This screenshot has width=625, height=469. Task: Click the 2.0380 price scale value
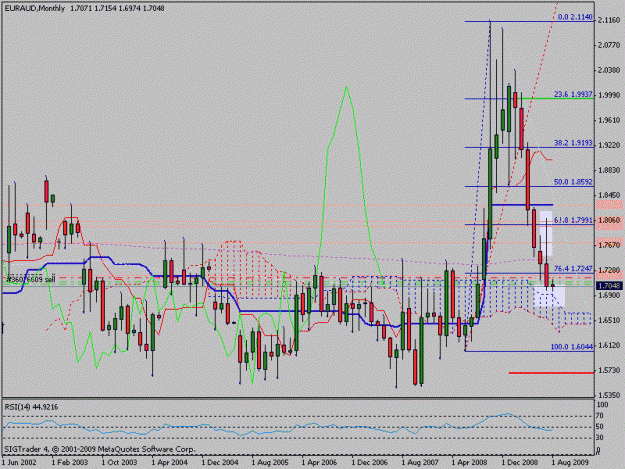pos(609,70)
